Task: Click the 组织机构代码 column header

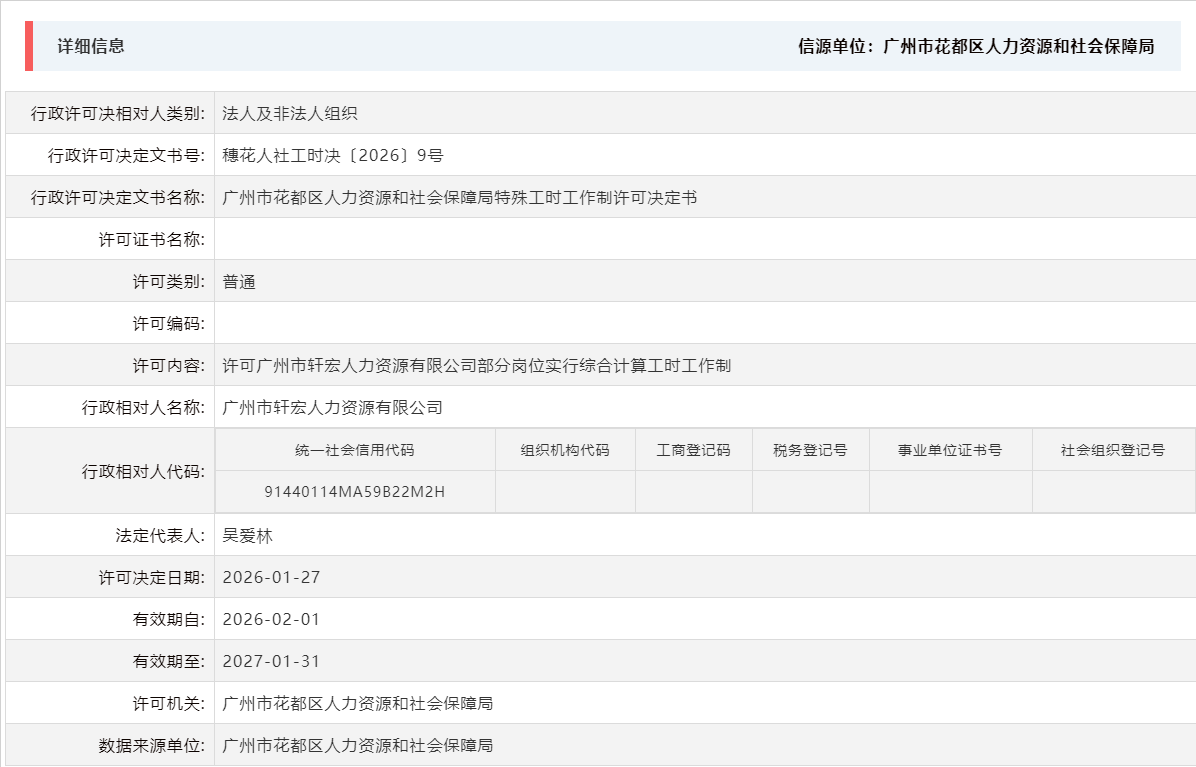Action: pyautogui.click(x=565, y=450)
